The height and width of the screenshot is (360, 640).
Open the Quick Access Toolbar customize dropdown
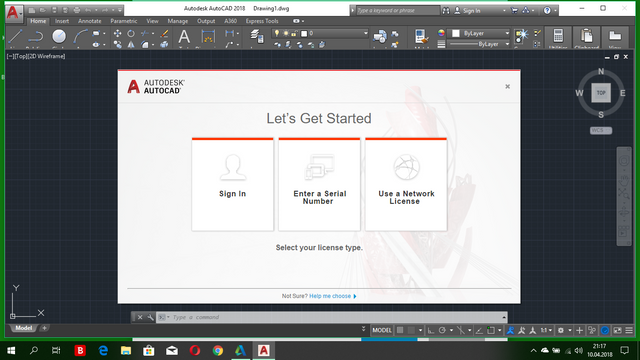[120, 10]
